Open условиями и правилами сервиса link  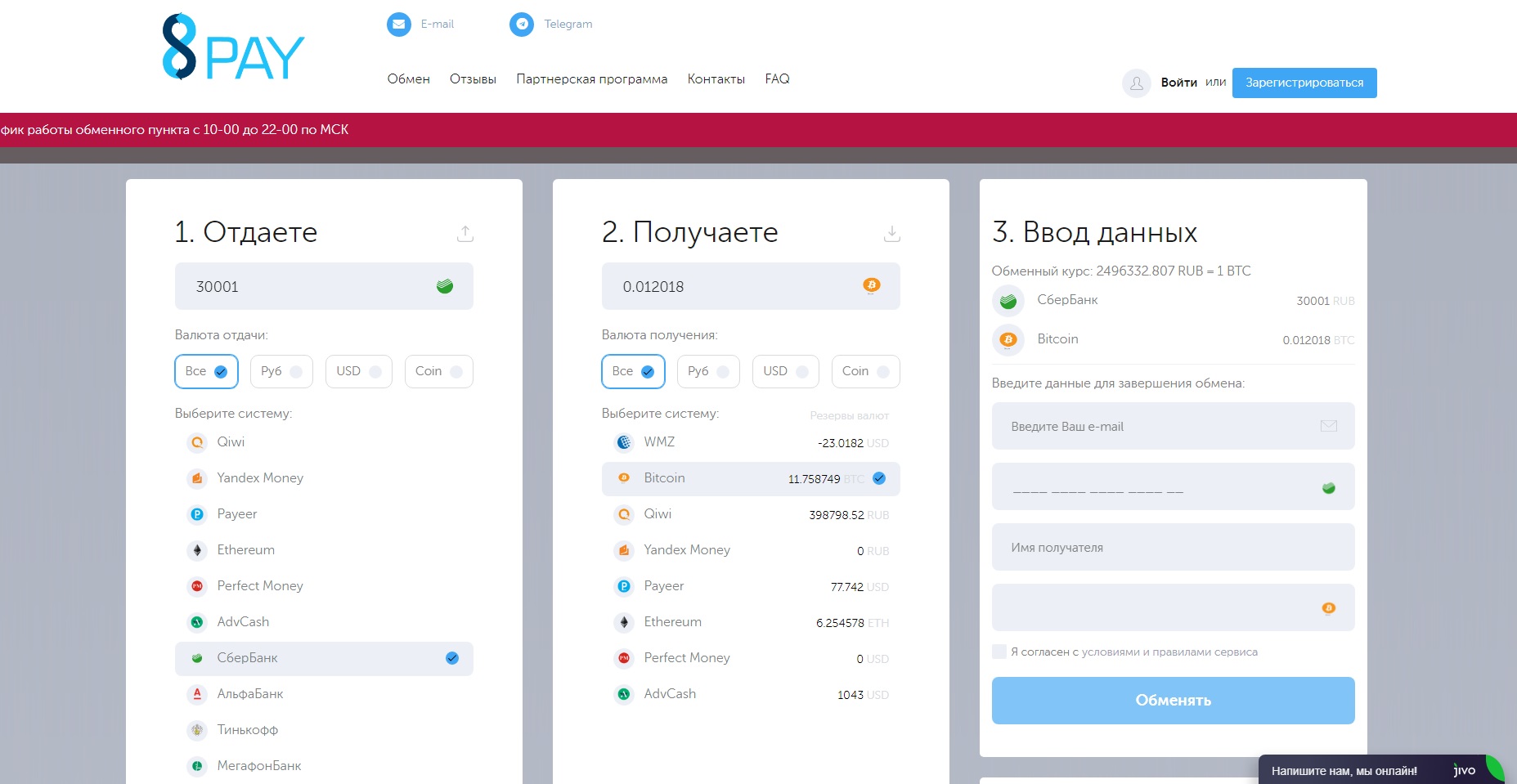coord(1169,652)
